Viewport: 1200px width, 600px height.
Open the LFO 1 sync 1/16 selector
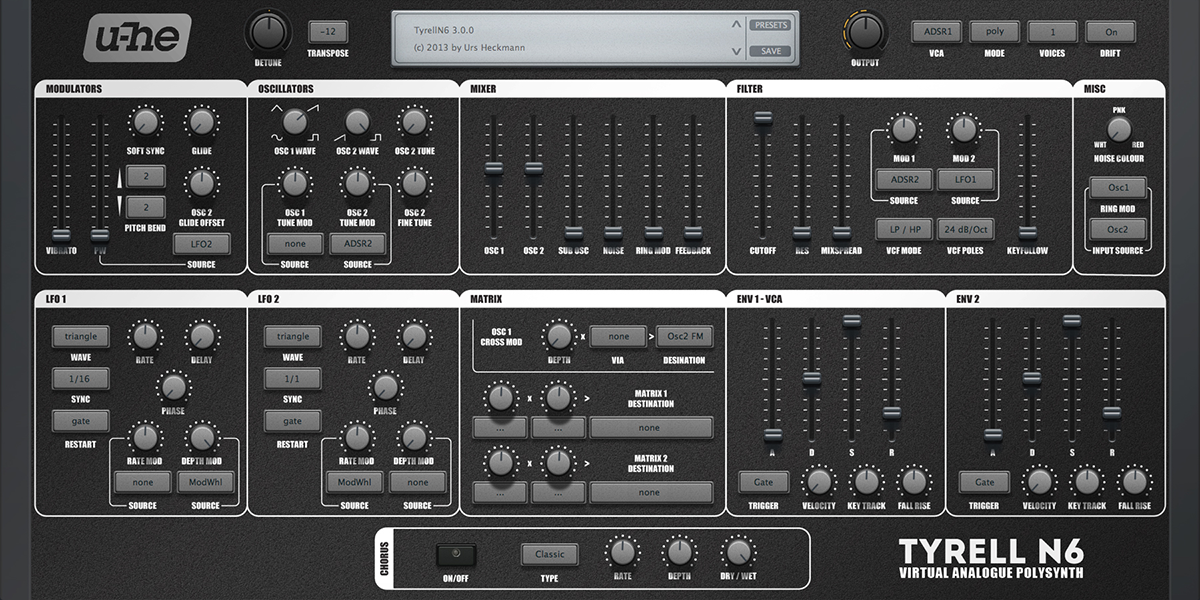coord(81,379)
